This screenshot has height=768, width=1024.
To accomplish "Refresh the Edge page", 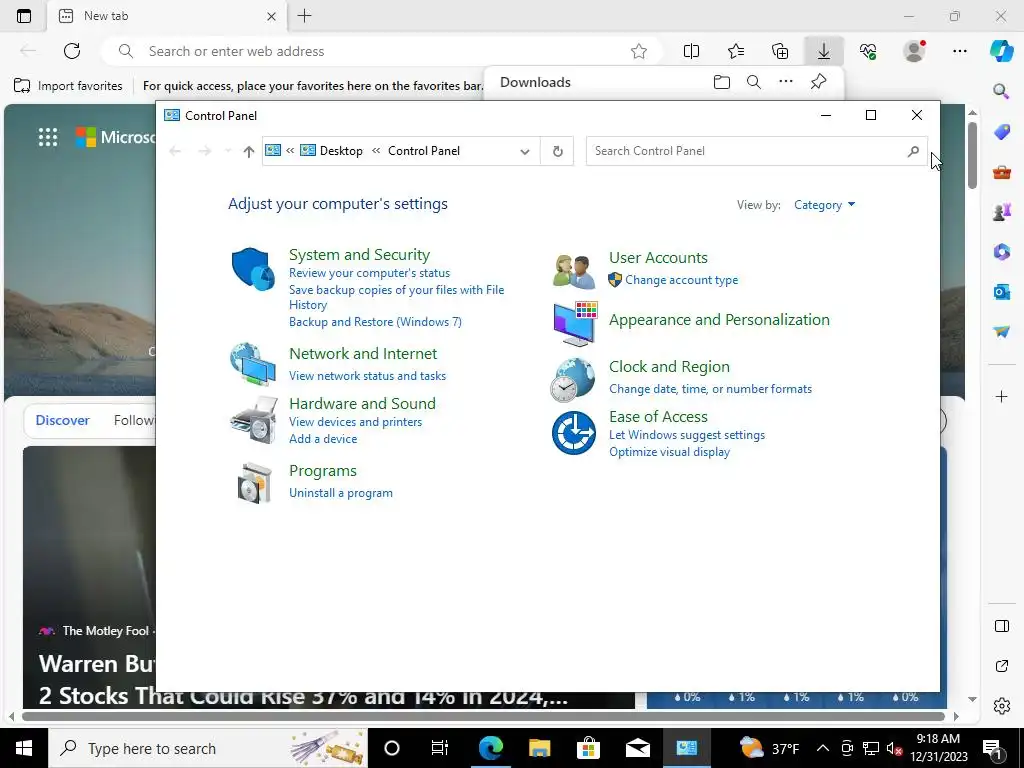I will tap(72, 51).
